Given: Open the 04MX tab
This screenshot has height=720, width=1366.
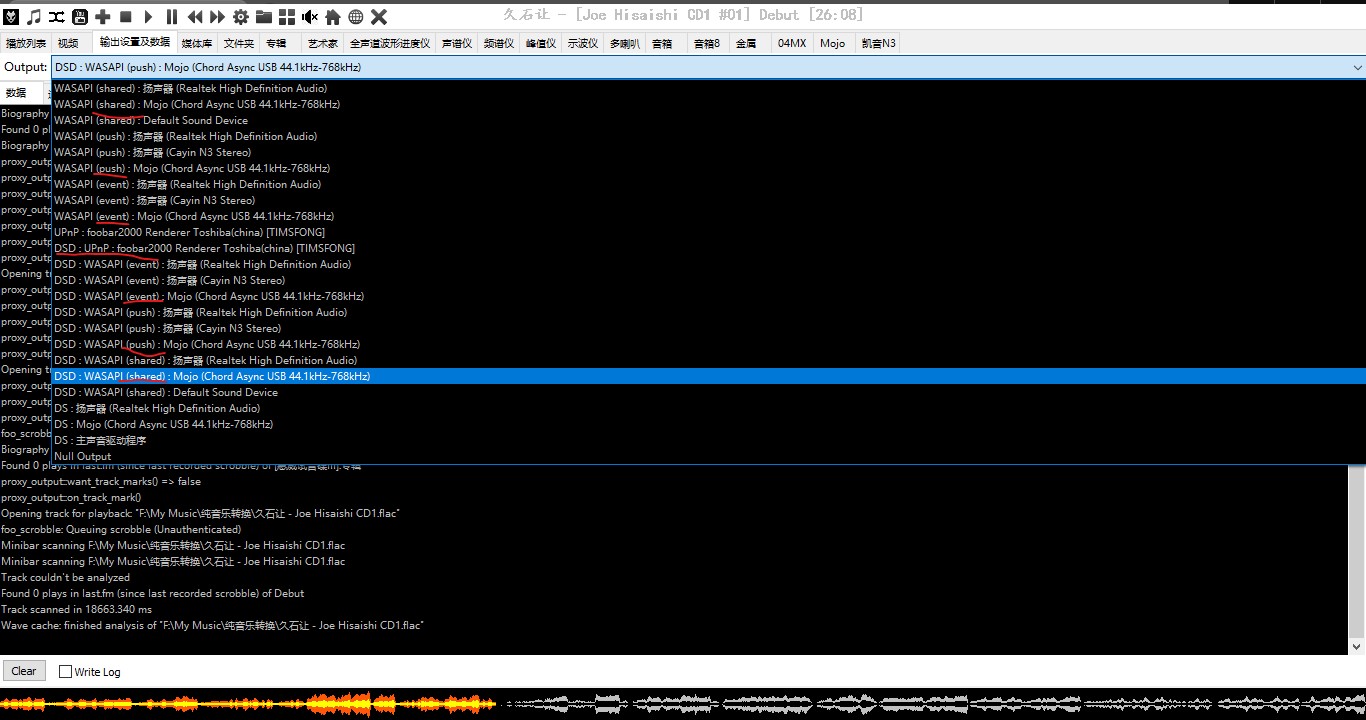Looking at the screenshot, I should coord(792,43).
